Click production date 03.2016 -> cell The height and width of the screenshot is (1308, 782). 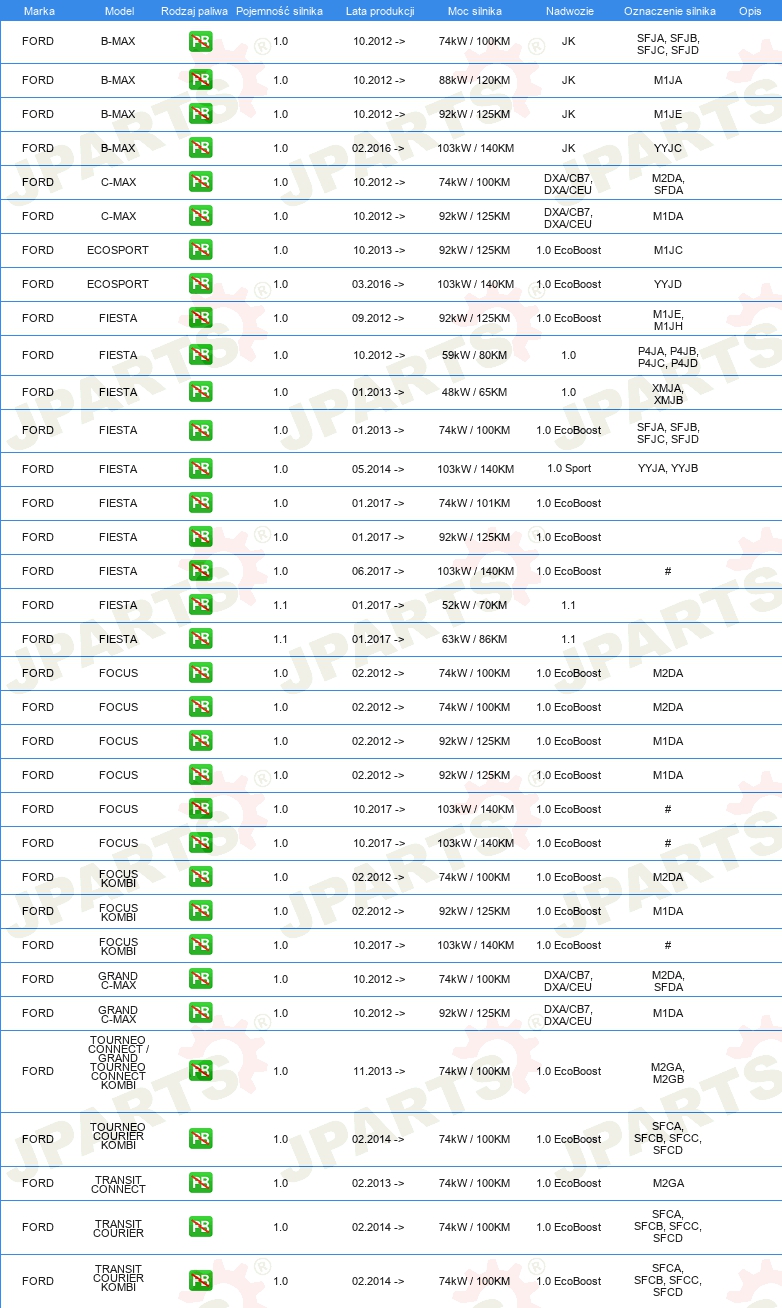[379, 284]
